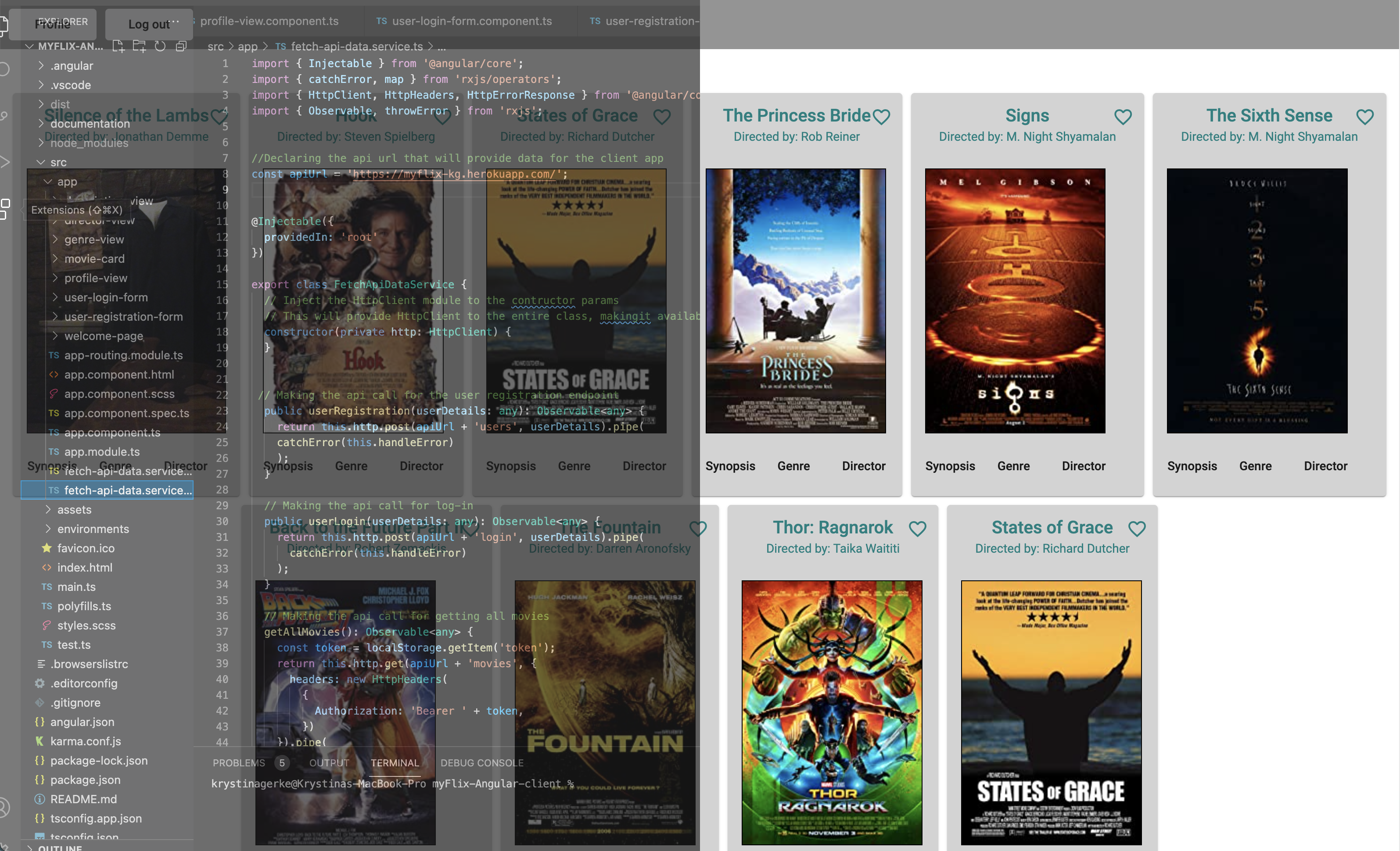Click the star icon beside favicon.ico
Image resolution: width=1400 pixels, height=851 pixels.
click(x=47, y=548)
